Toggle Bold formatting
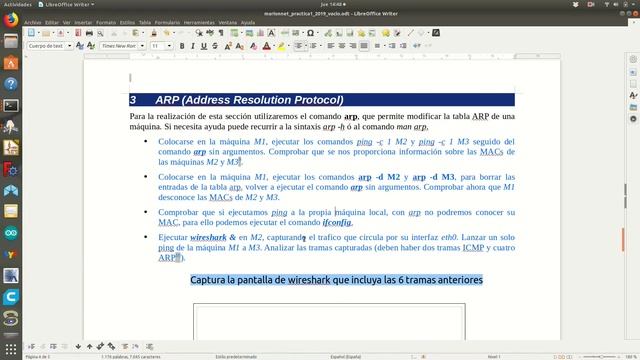The width and height of the screenshot is (640, 360). [182, 46]
